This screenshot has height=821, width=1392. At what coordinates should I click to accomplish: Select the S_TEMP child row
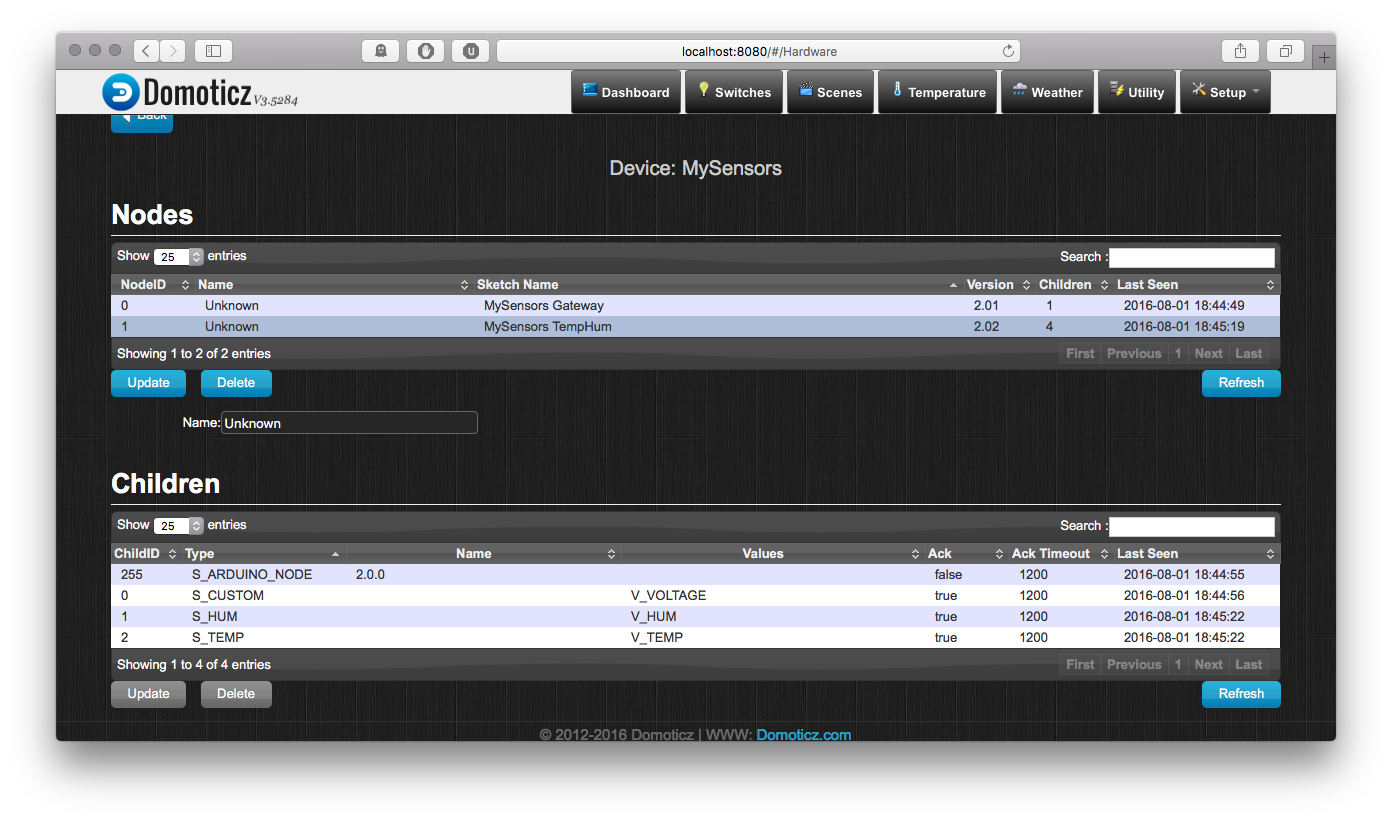(x=695, y=638)
